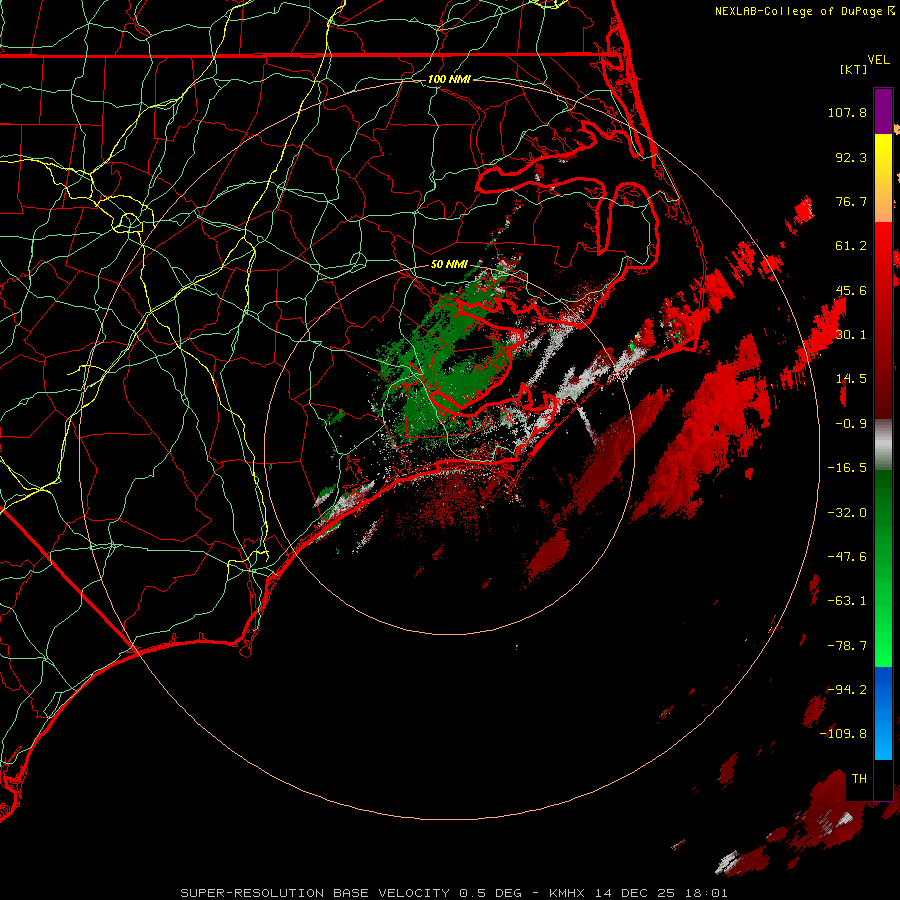Click the 30.1 velocity scale value
The image size is (900, 900).
tap(851, 335)
